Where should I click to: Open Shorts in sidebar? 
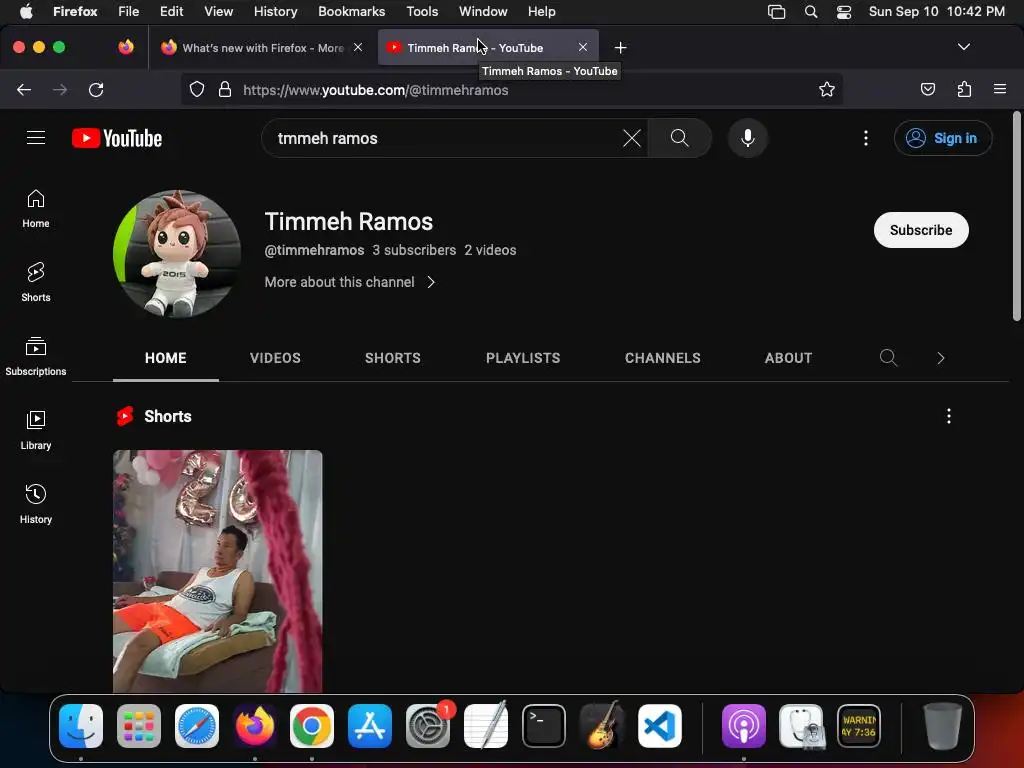(36, 282)
